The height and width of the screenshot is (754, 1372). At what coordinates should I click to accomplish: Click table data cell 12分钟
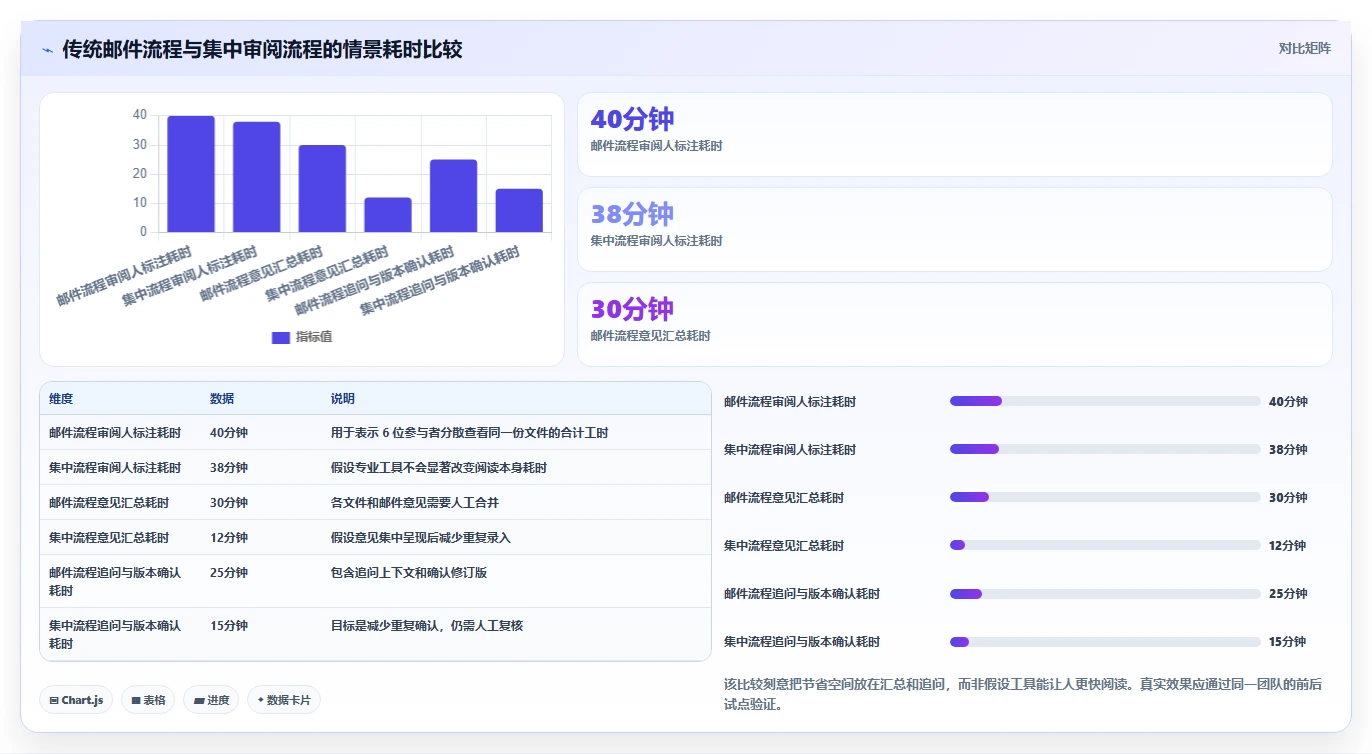229,538
